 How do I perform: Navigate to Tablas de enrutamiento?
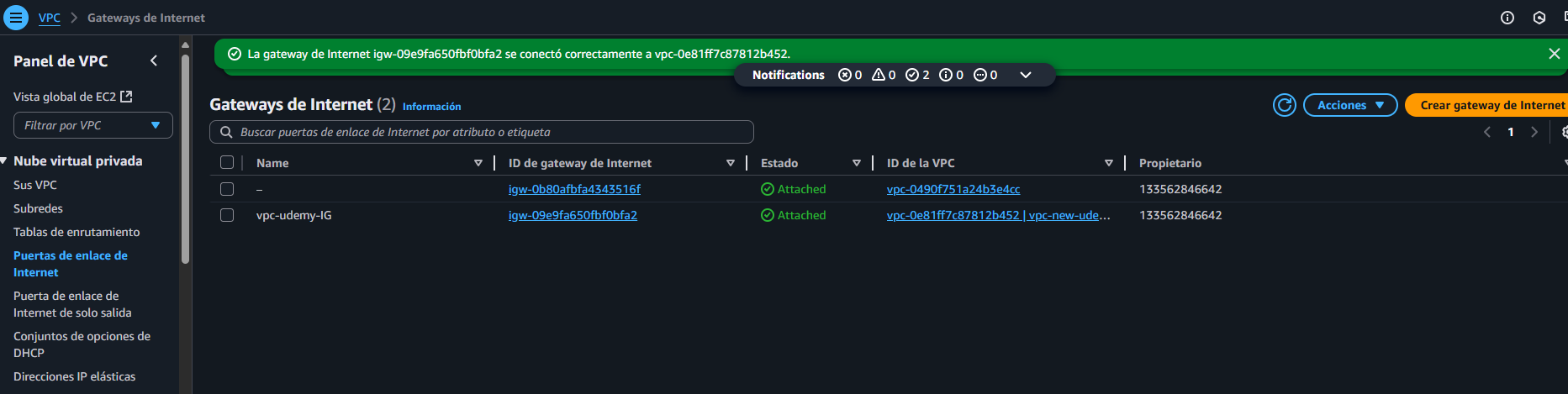click(x=77, y=232)
